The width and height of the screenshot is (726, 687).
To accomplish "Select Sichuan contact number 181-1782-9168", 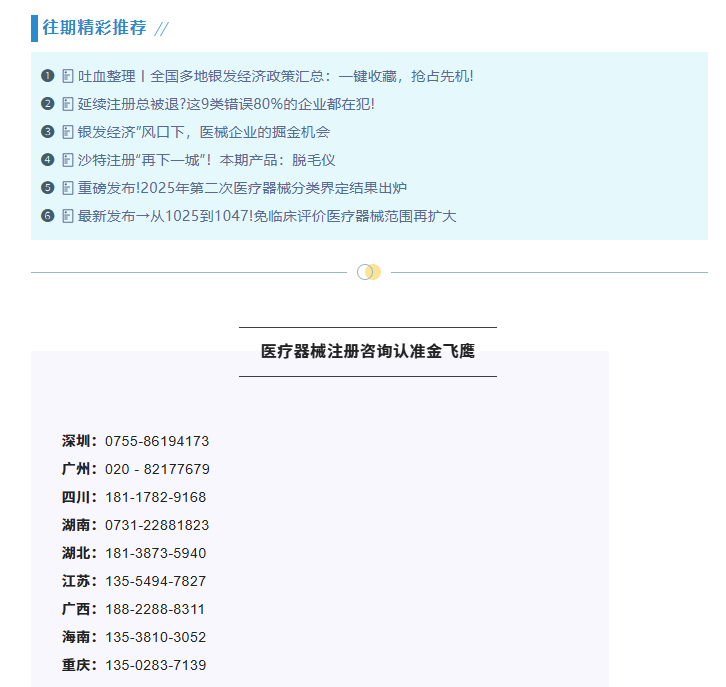I will click(155, 497).
